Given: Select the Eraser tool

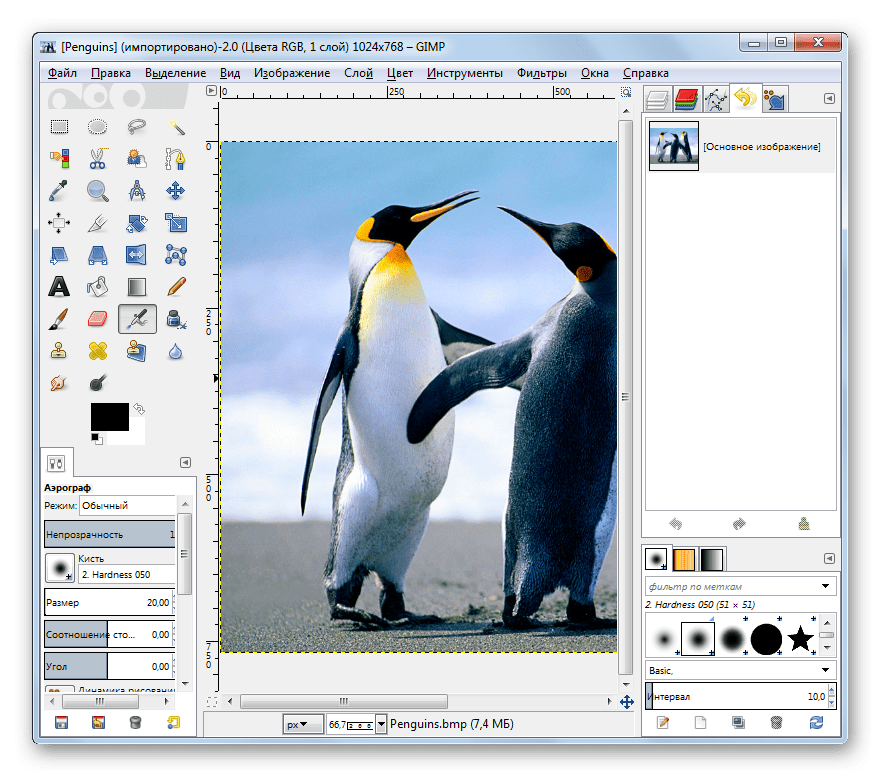Looking at the screenshot, I should tap(97, 319).
